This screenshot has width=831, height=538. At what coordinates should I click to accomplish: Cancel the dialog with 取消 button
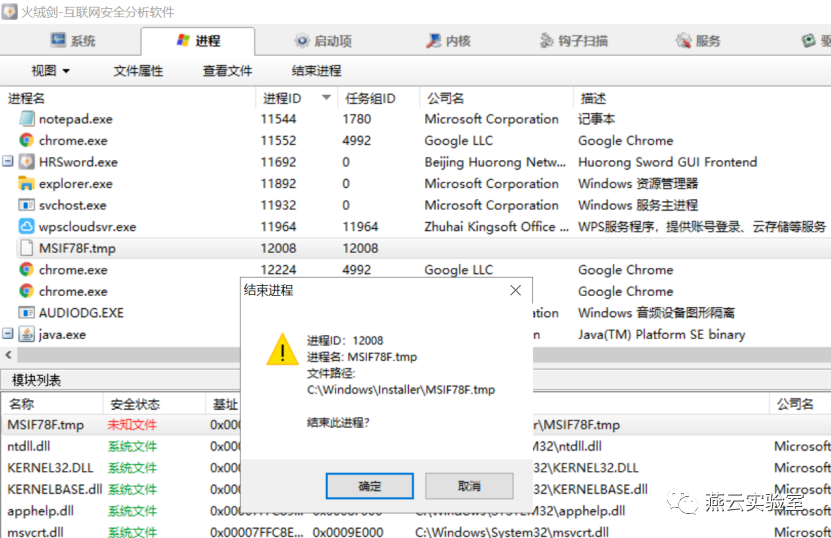pos(469,486)
